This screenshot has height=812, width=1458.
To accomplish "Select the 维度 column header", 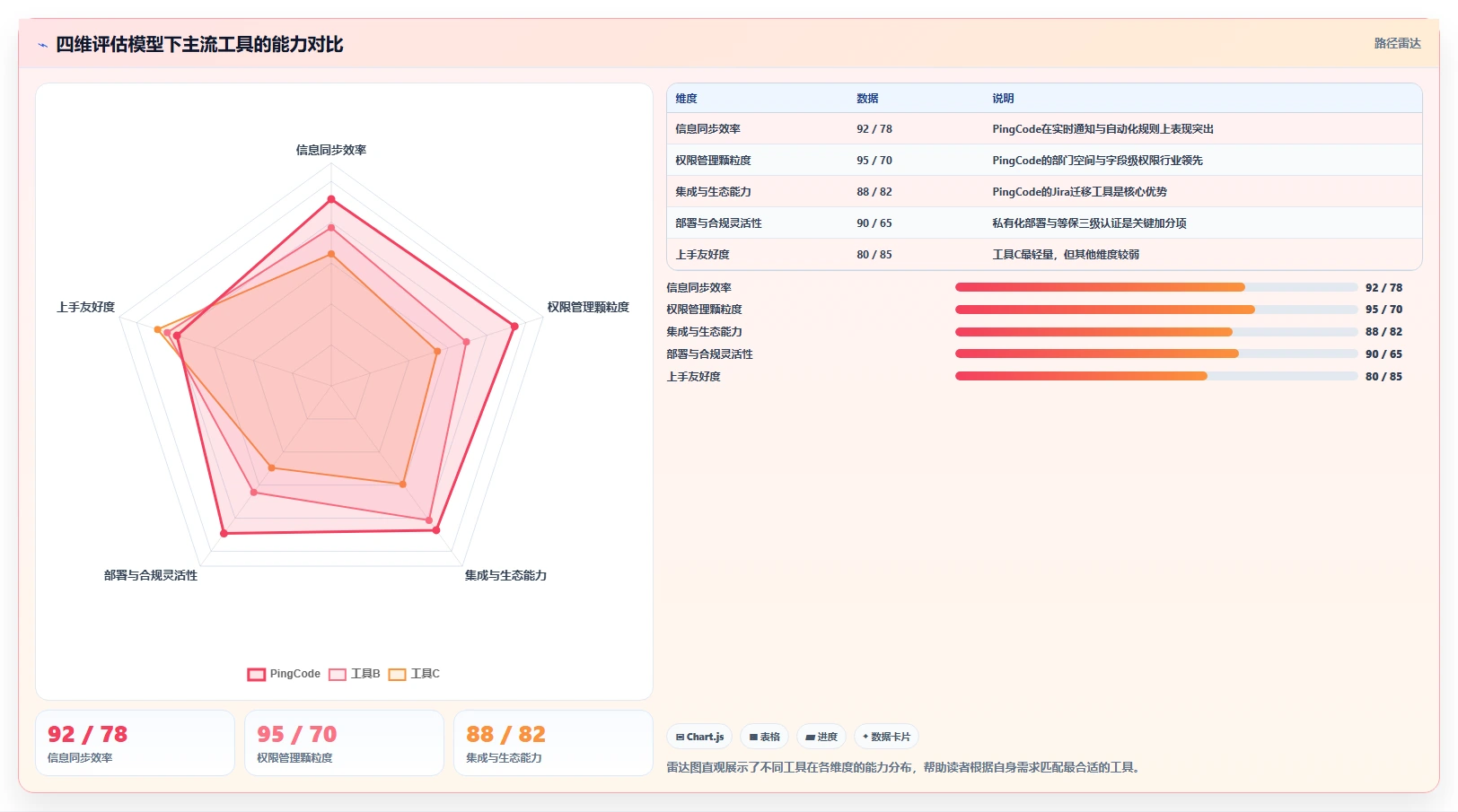I will coord(687,99).
